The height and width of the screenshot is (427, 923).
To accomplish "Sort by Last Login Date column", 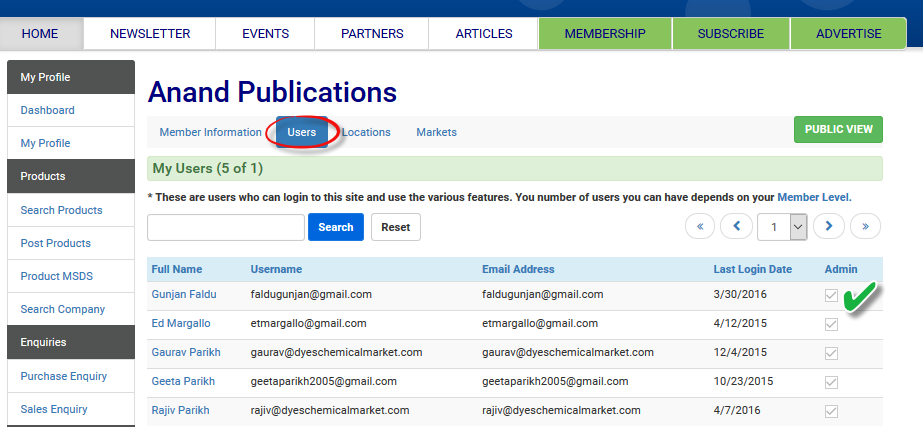I will click(753, 269).
